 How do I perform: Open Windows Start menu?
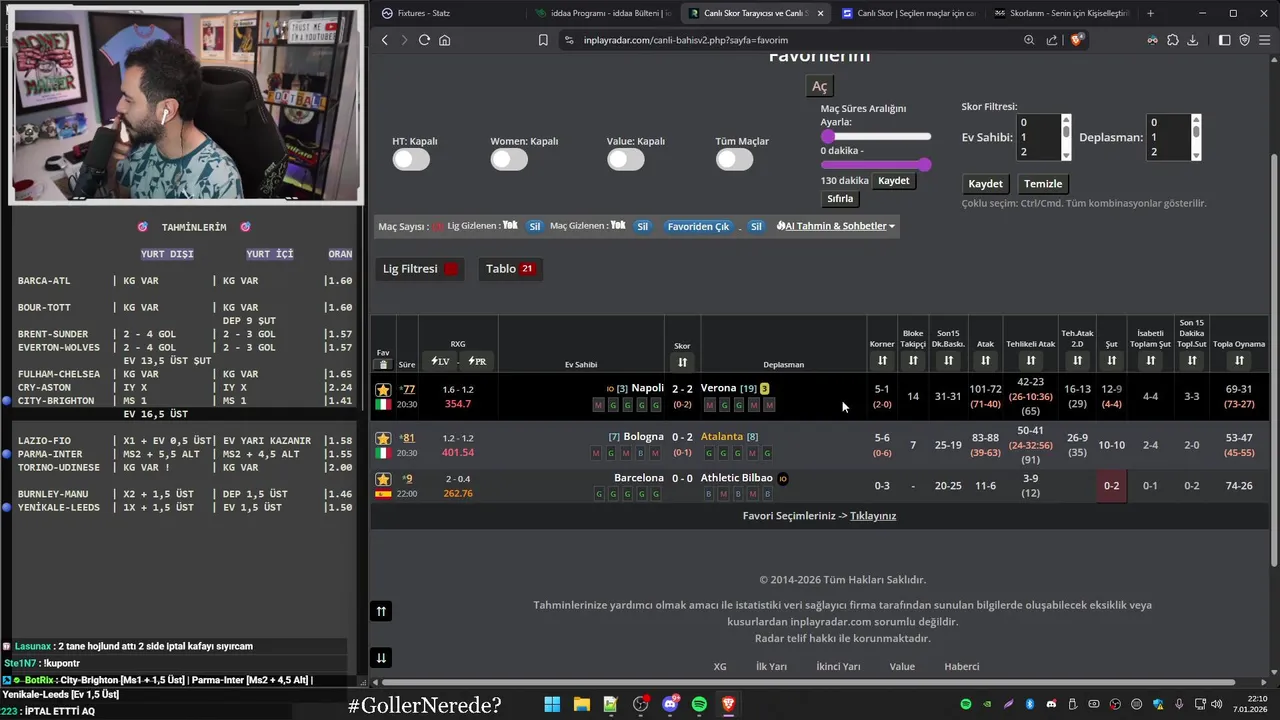pyautogui.click(x=552, y=704)
